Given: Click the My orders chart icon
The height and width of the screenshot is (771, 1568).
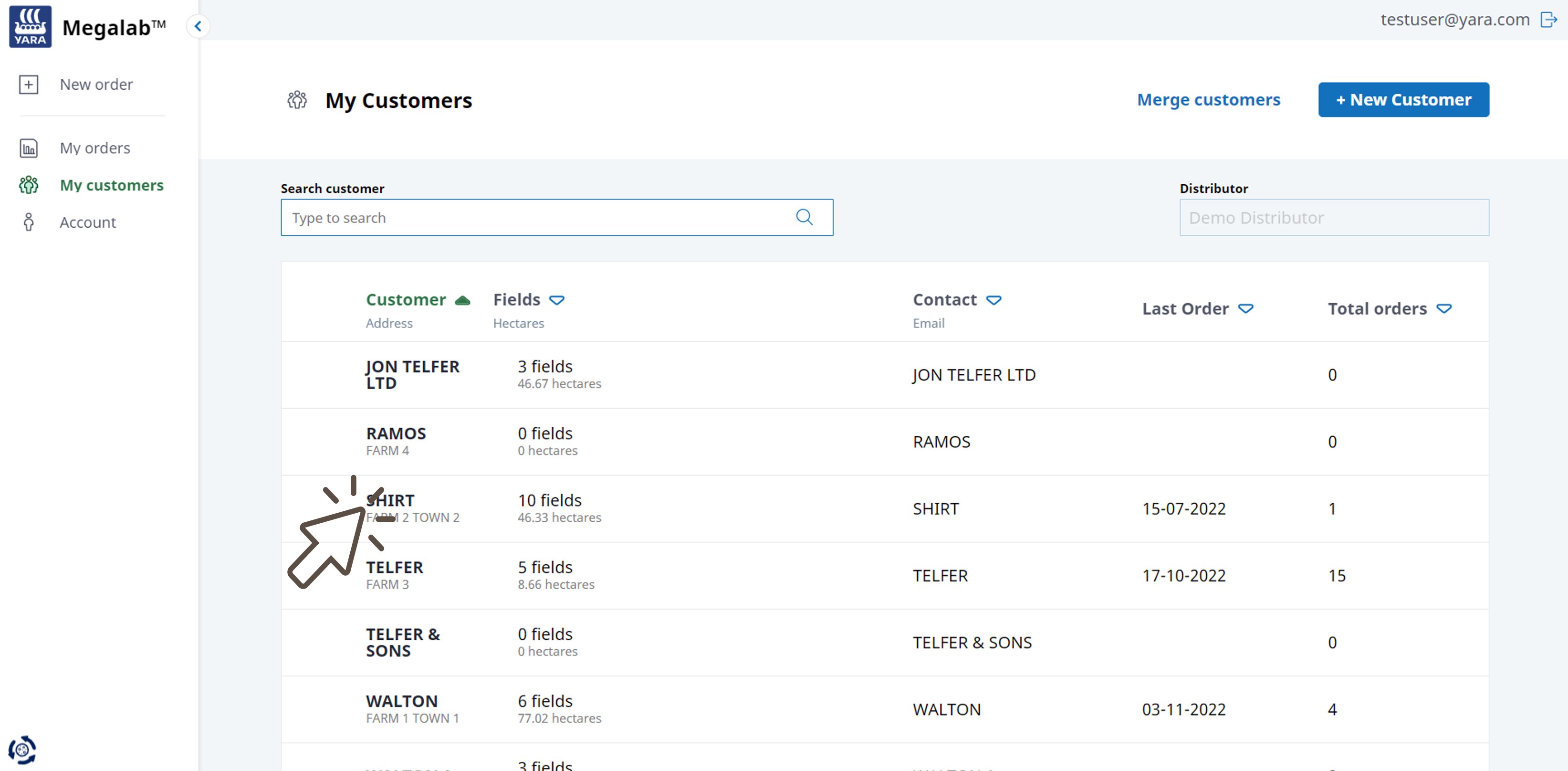Looking at the screenshot, I should click(29, 148).
